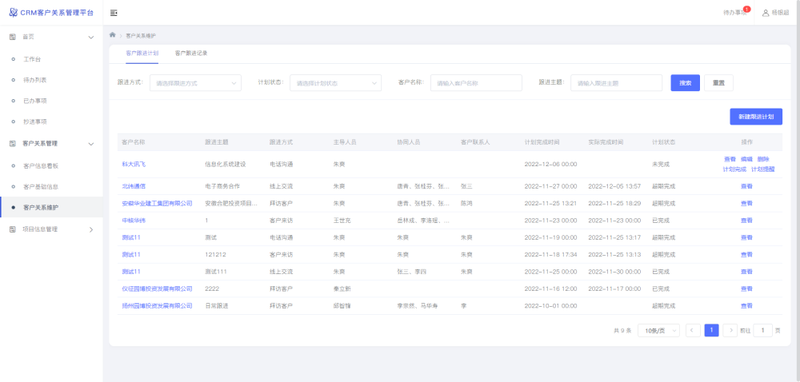800x382 pixels.
Task: Open the 跟进方式 dropdown filter
Action: pos(195,83)
